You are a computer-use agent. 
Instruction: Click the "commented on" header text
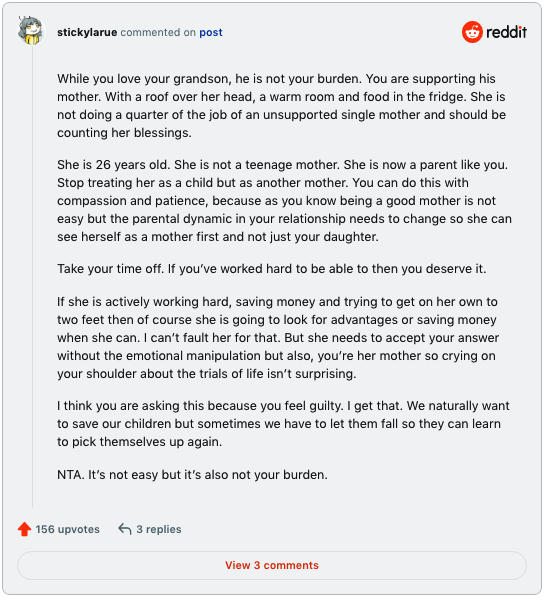tap(159, 33)
